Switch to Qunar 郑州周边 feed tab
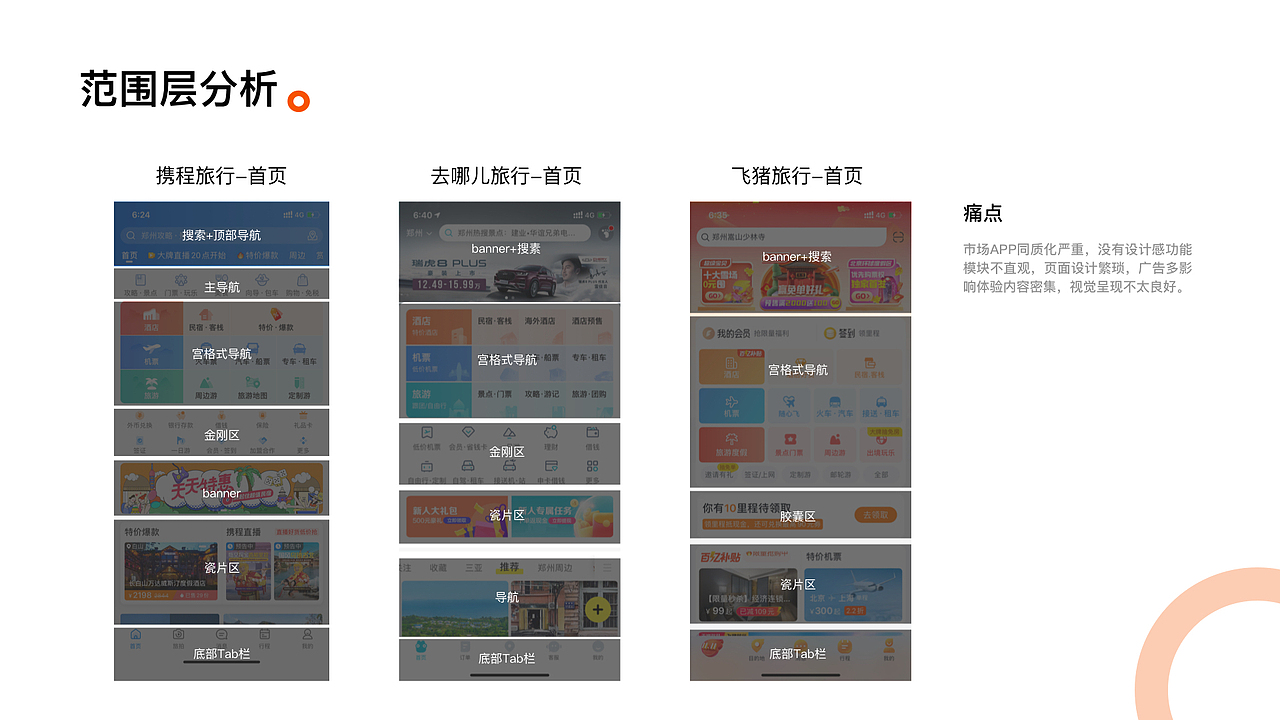The height and width of the screenshot is (720, 1280). [555, 567]
